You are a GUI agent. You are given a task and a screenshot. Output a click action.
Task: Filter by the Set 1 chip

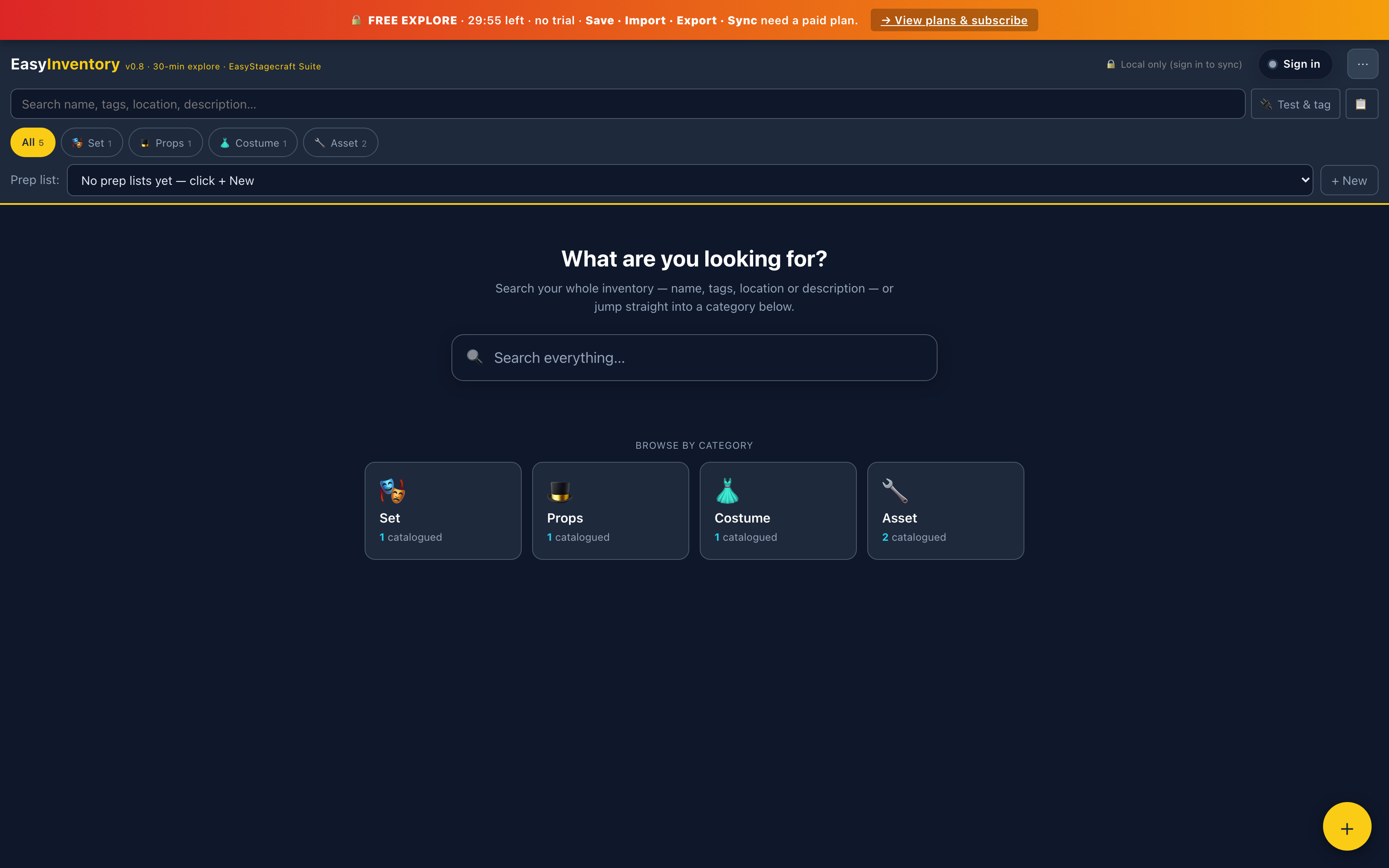click(92, 142)
